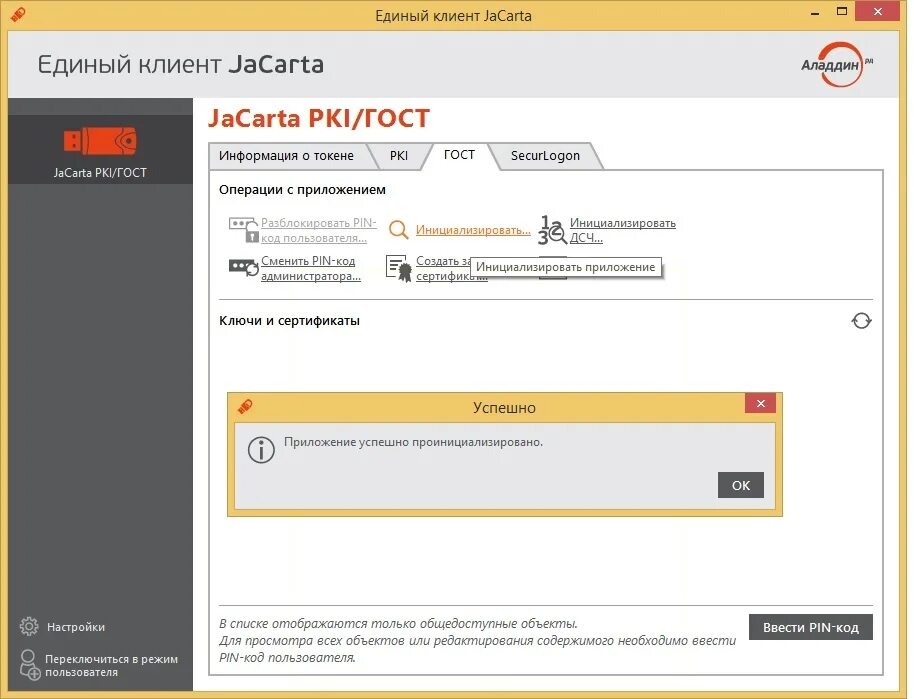Minimize the Единый клиент JaCarta window
This screenshot has width=914, height=699.
pyautogui.click(x=815, y=13)
